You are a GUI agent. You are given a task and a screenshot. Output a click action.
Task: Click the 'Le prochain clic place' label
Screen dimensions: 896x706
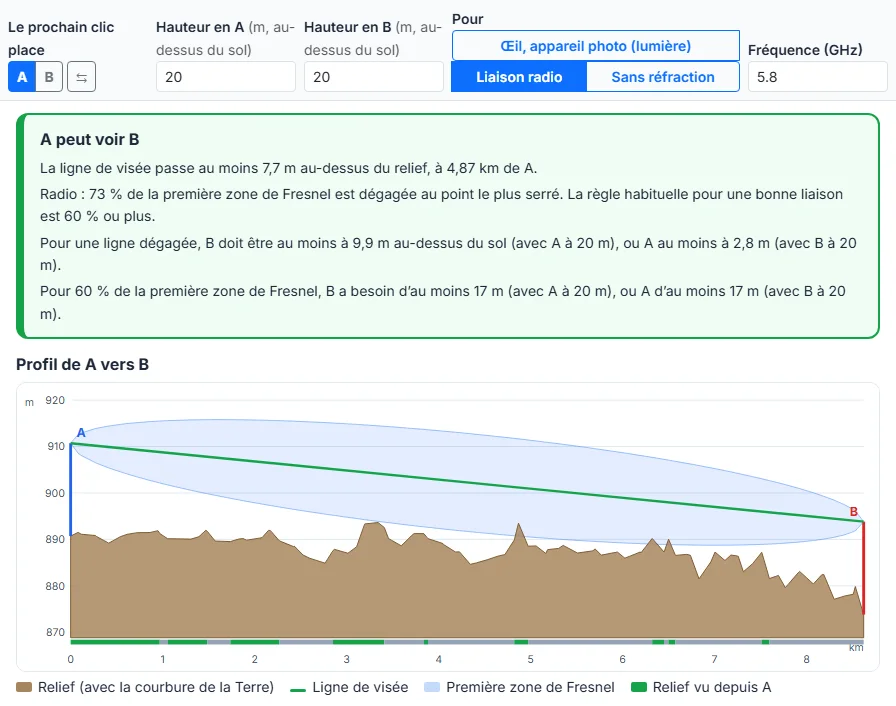tap(61, 38)
